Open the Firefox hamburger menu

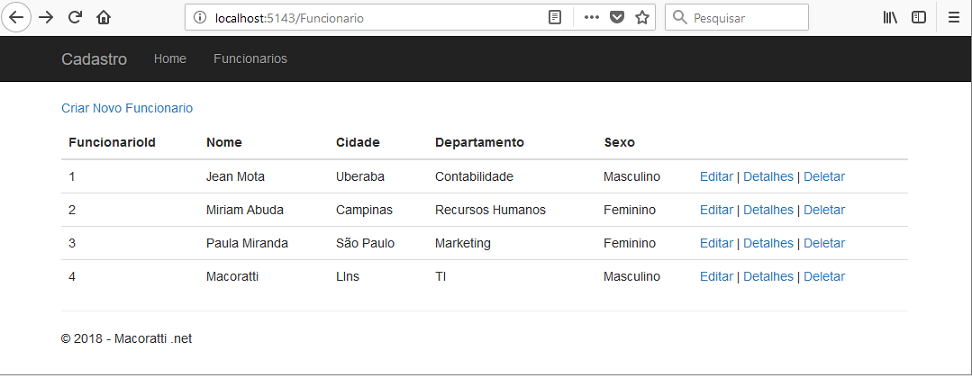(x=954, y=17)
